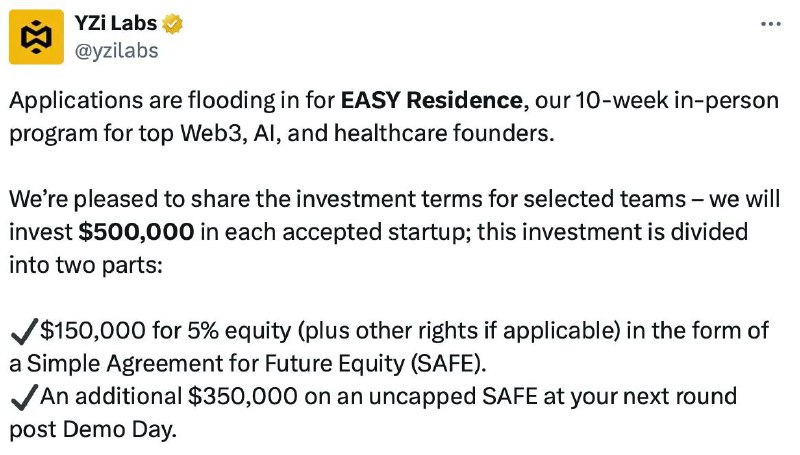Click the gold verified badge

pyautogui.click(x=172, y=24)
